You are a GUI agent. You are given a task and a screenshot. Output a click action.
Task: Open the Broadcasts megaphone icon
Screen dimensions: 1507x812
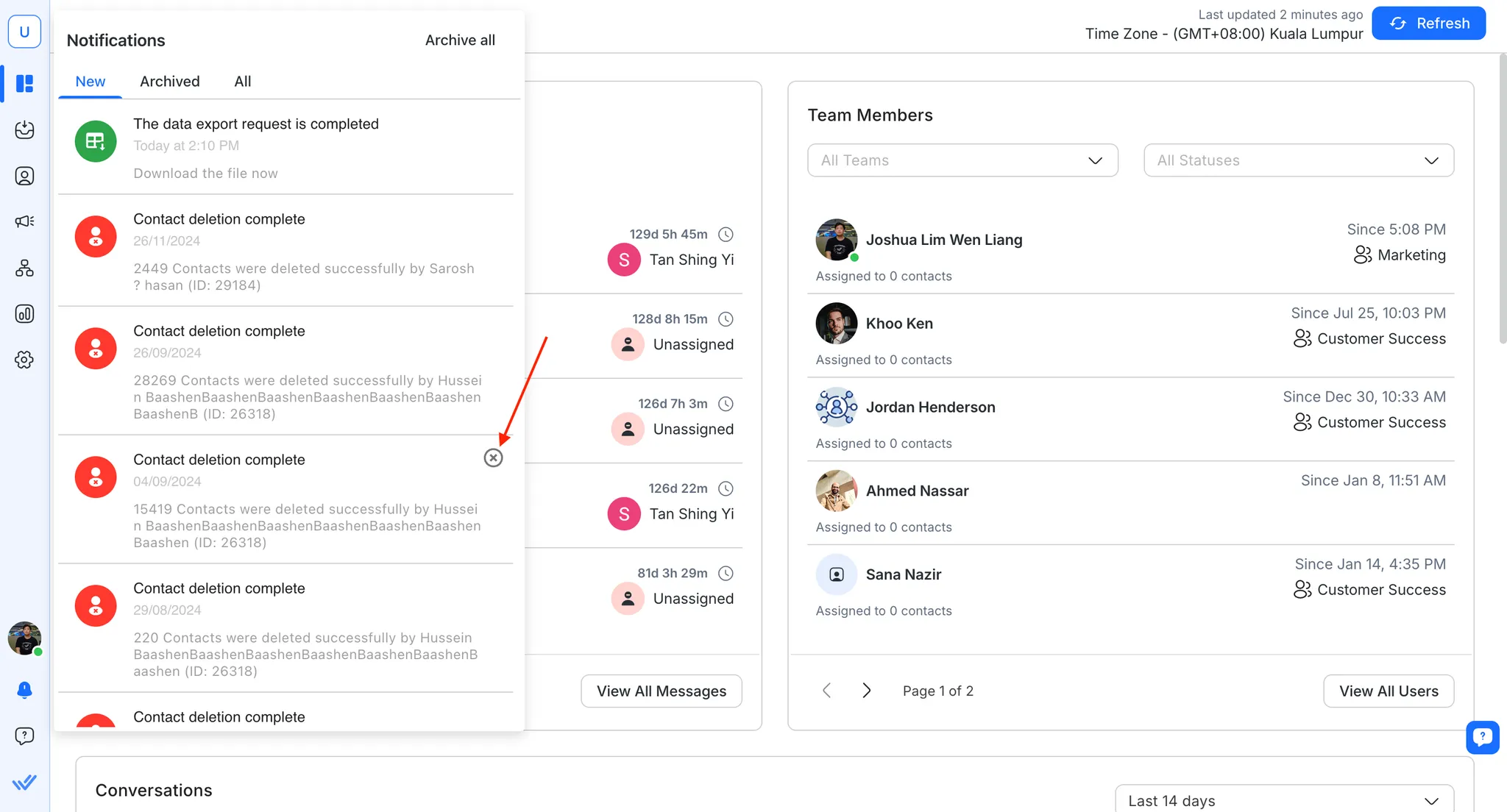[x=24, y=221]
